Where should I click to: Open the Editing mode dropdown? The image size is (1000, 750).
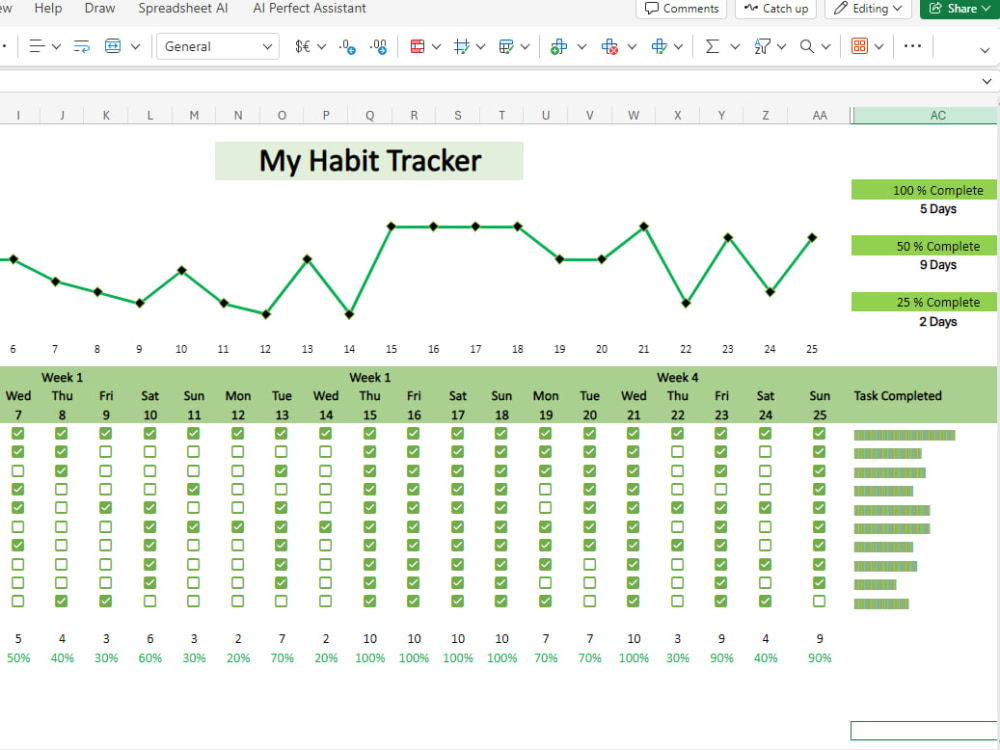pos(868,8)
